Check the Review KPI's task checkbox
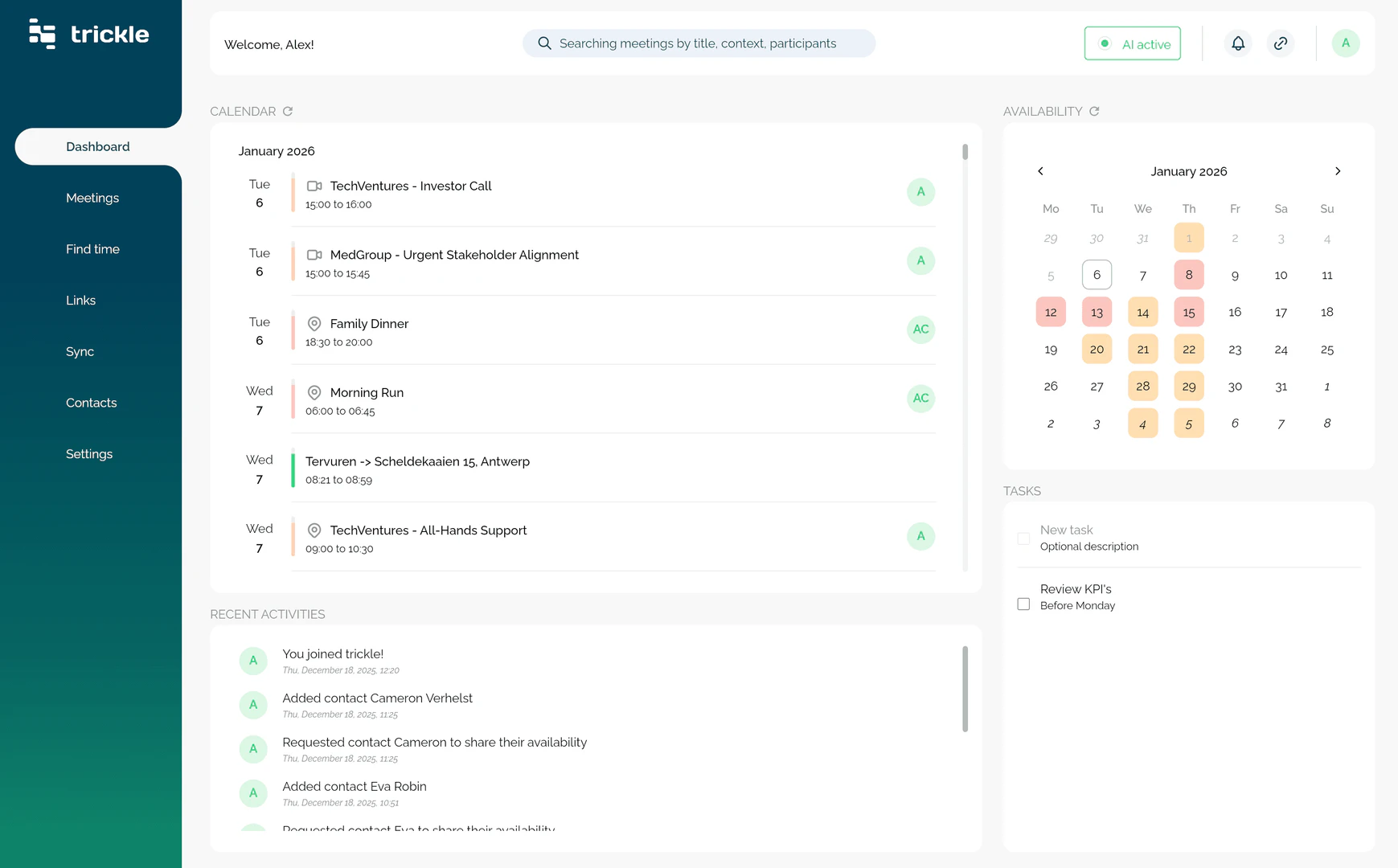Screen dimensions: 1398x868 [x=1023, y=604]
